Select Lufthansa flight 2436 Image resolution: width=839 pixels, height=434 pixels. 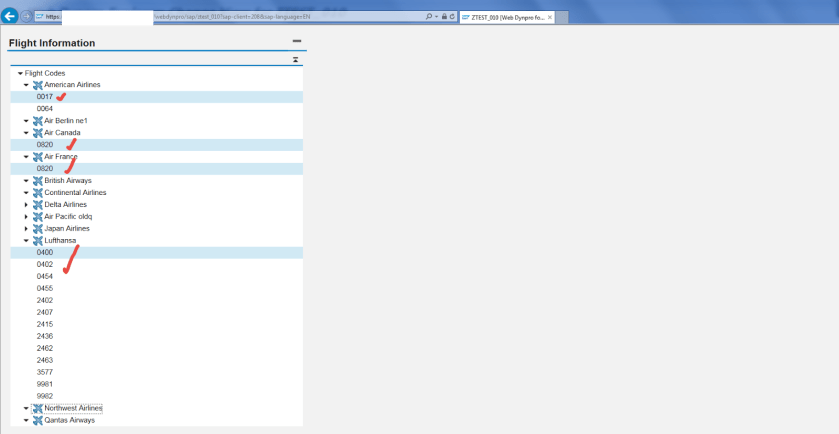point(45,336)
